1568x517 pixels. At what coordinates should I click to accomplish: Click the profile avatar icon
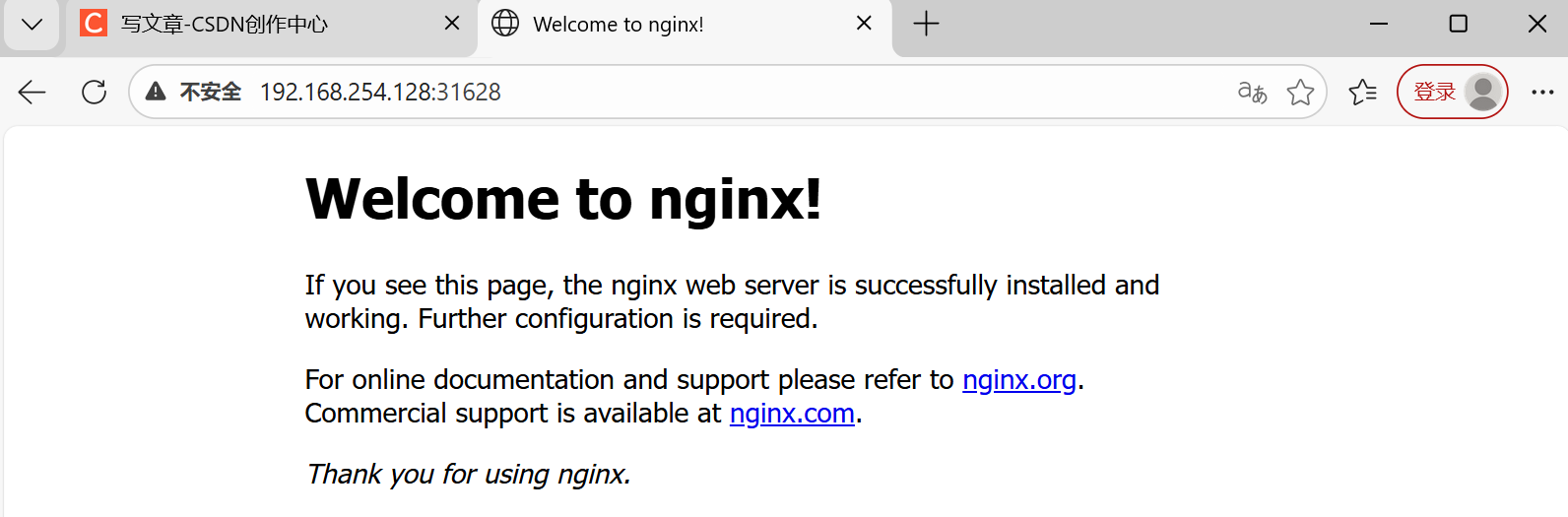[1483, 92]
